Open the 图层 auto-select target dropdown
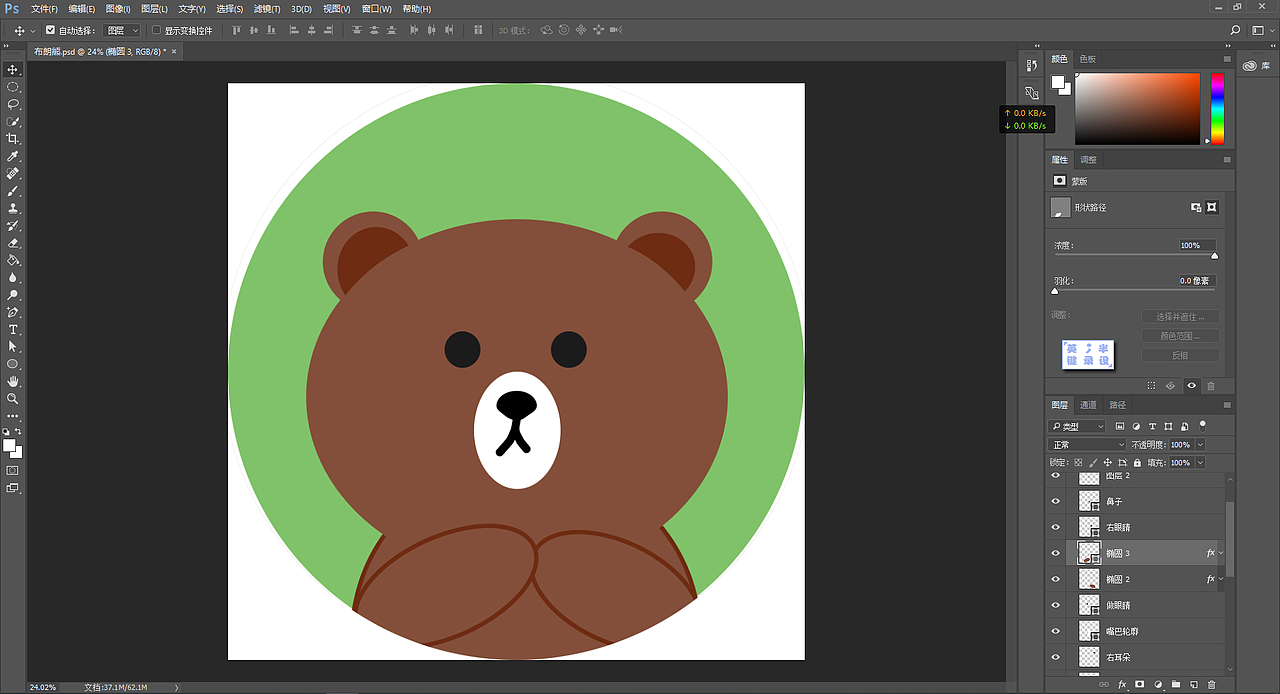Viewport: 1280px width, 694px height. coord(122,31)
